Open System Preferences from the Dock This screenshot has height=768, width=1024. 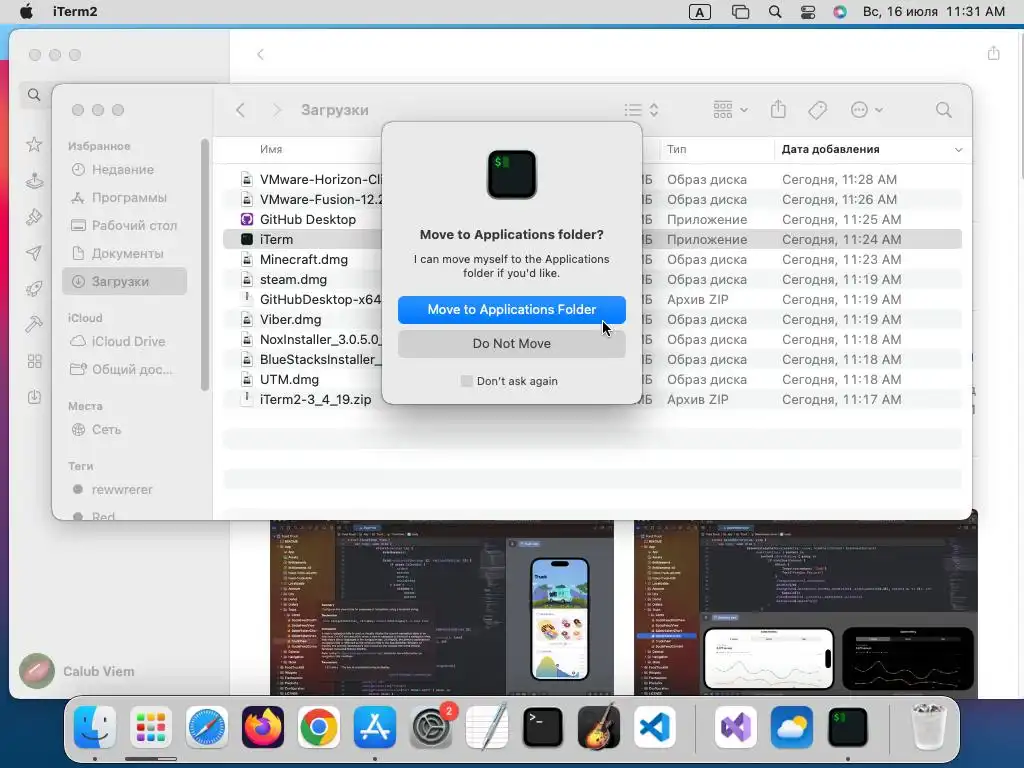click(431, 727)
